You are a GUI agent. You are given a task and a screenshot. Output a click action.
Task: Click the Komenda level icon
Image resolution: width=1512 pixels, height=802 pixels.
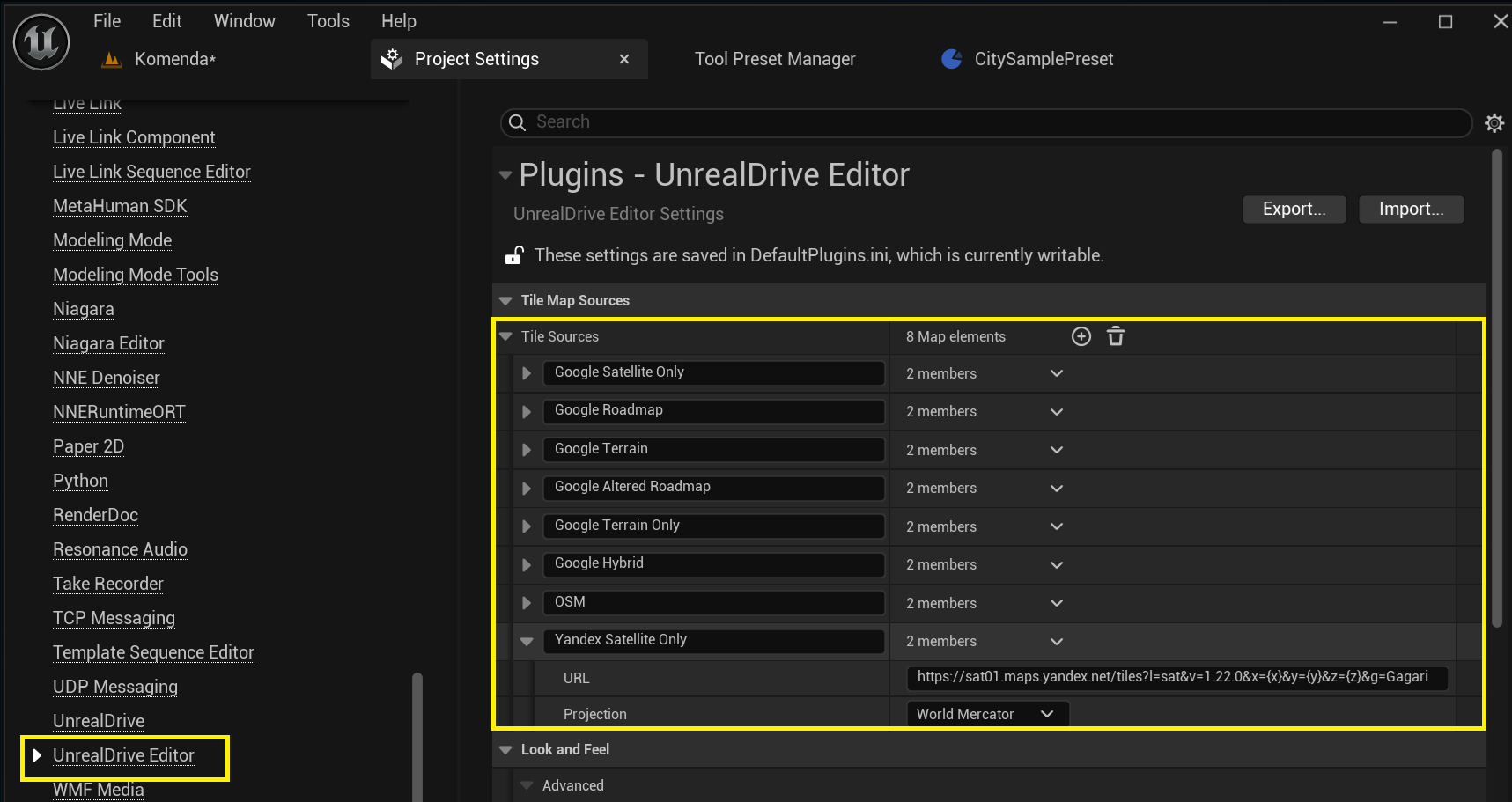pos(112,59)
